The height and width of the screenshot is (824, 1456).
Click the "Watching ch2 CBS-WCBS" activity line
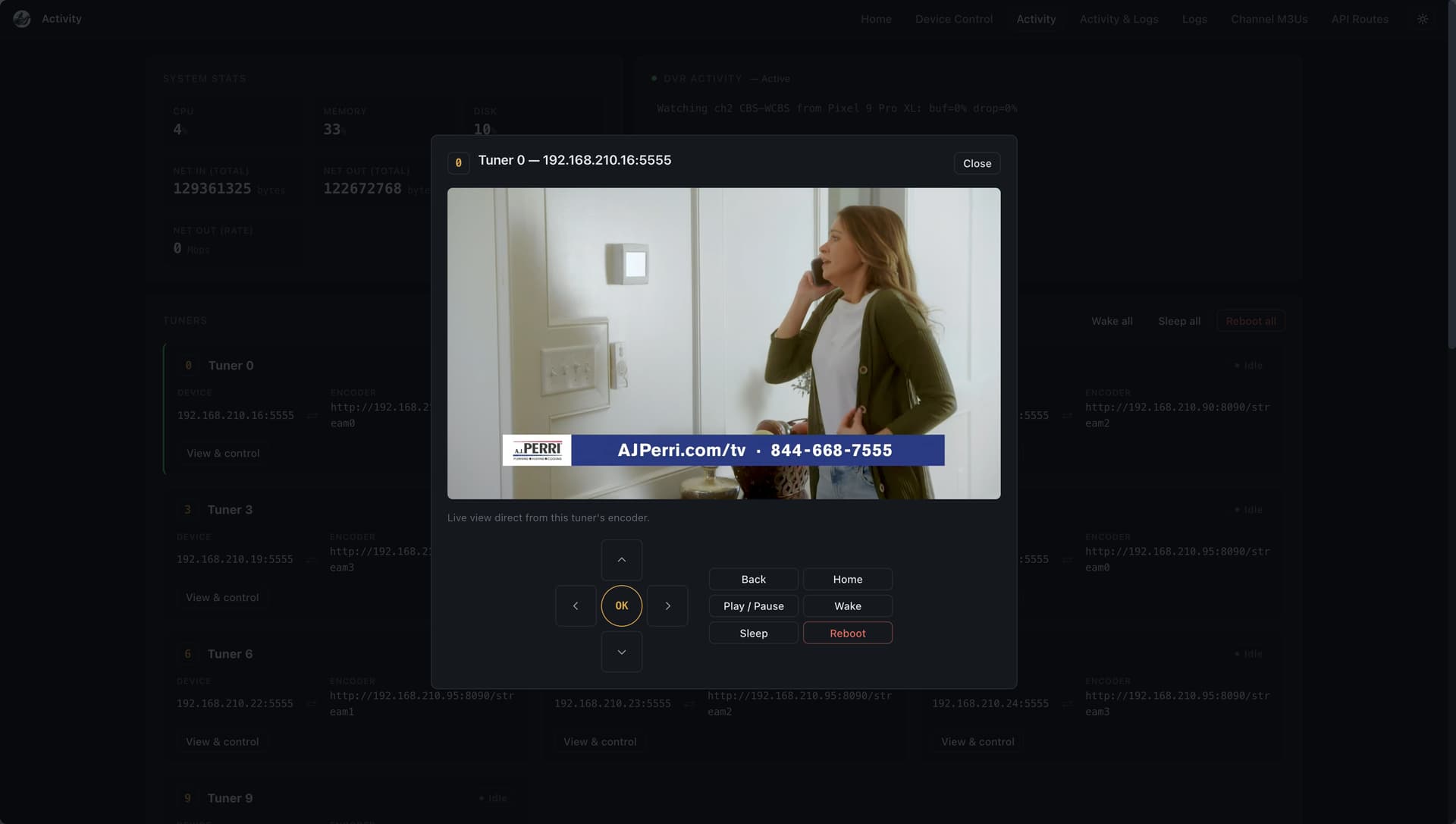pos(837,109)
